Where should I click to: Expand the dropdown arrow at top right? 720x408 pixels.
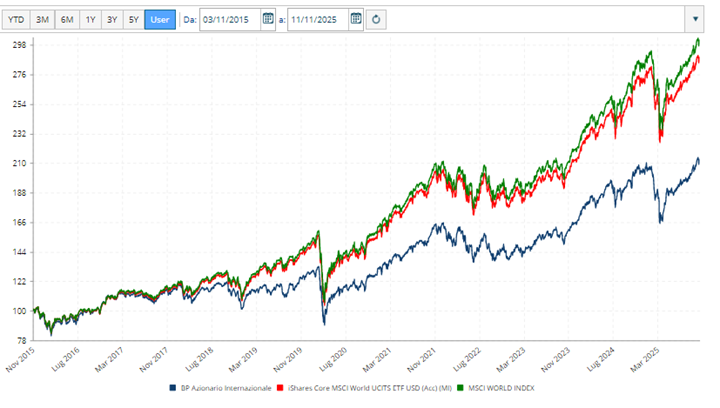[x=696, y=19]
